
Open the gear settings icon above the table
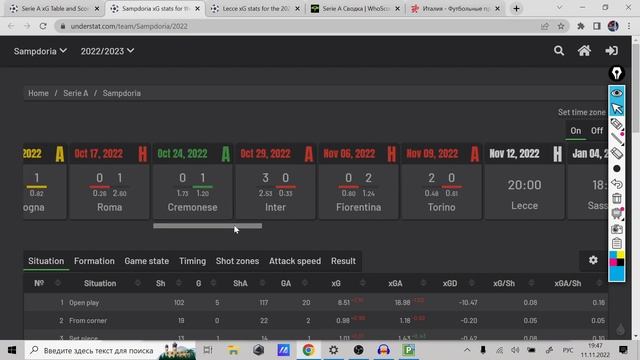(x=593, y=260)
